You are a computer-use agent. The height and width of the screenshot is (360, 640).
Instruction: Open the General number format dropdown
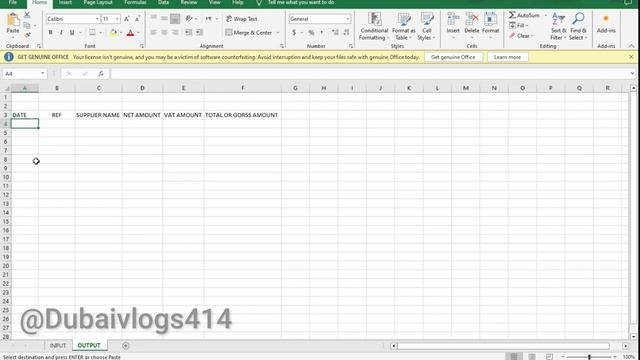coord(347,19)
